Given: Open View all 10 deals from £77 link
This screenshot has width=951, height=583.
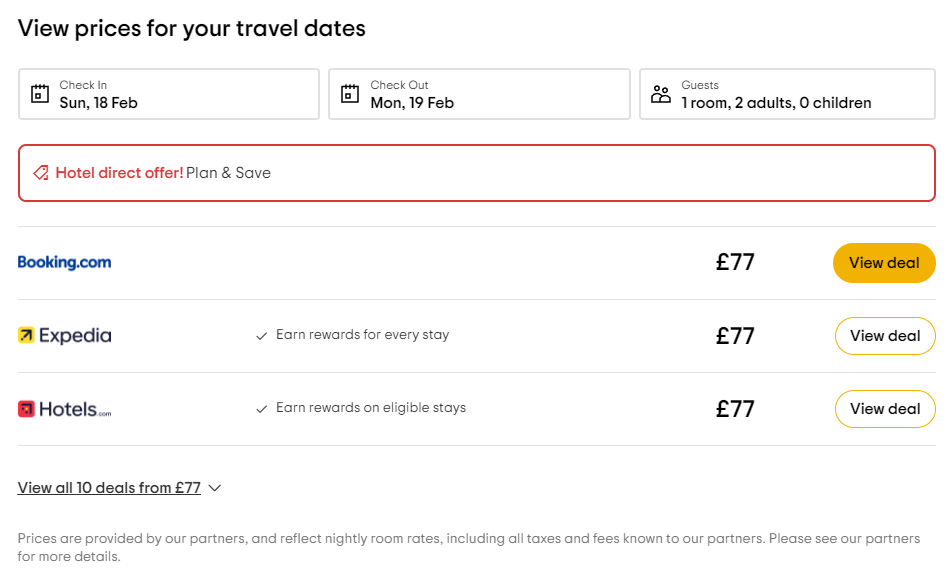Looking at the screenshot, I should pos(109,488).
